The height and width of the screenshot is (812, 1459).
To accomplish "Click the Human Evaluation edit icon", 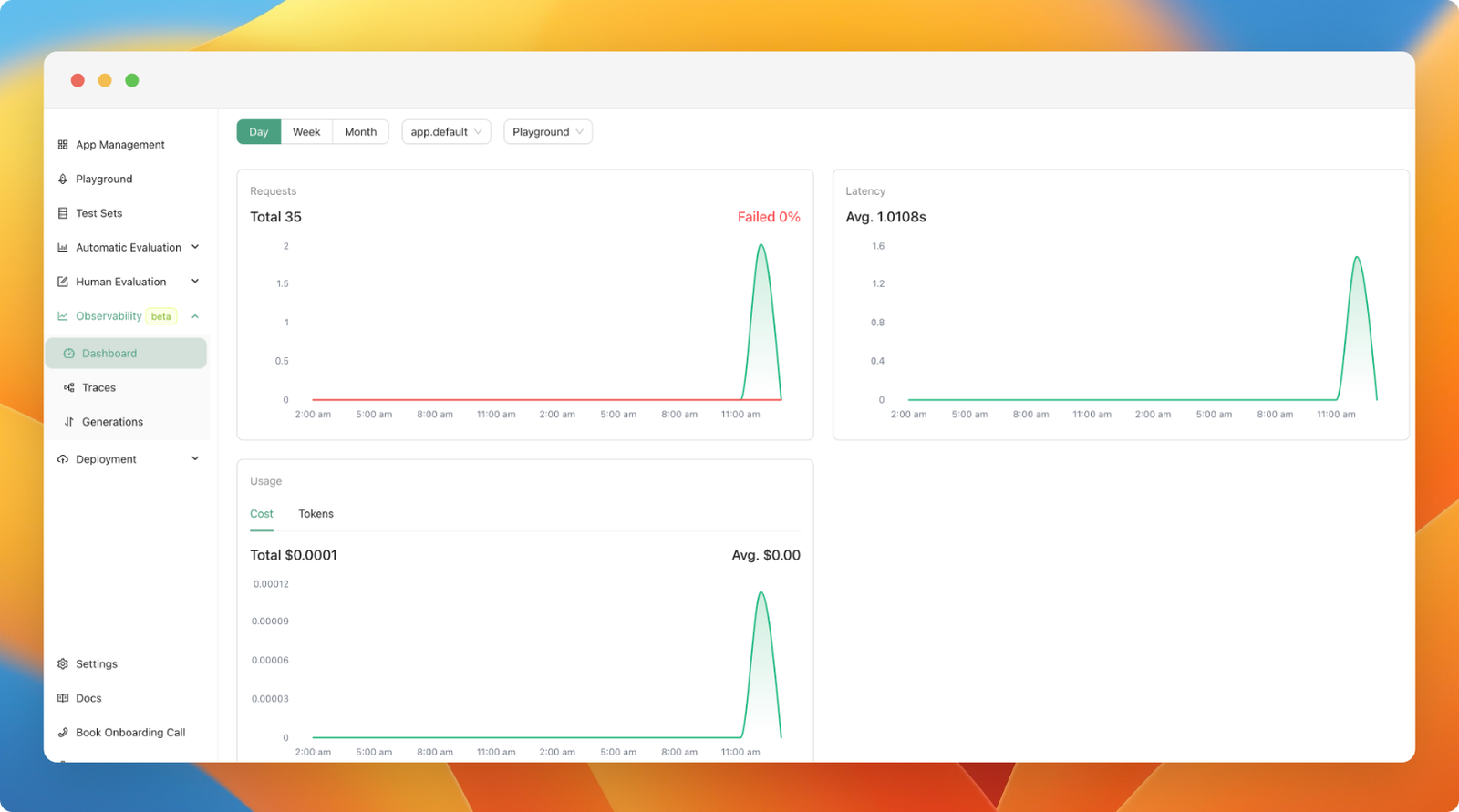I will (63, 282).
